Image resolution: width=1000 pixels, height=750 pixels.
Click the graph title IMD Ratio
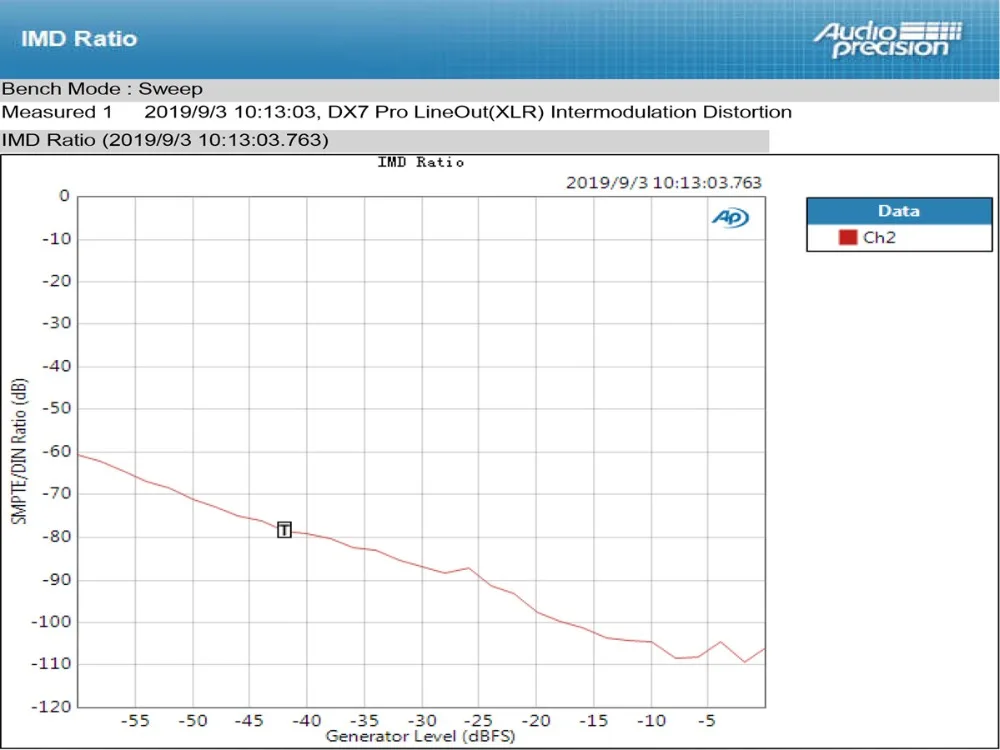421,163
